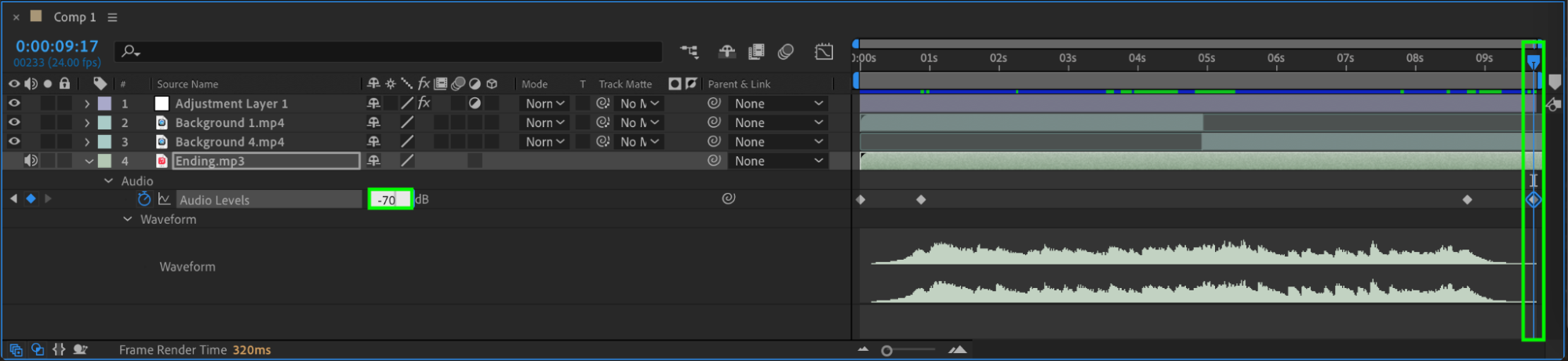Screen dimensions: 1568x361
Task: Toggle Frame Blending for all layers
Action: click(x=756, y=52)
